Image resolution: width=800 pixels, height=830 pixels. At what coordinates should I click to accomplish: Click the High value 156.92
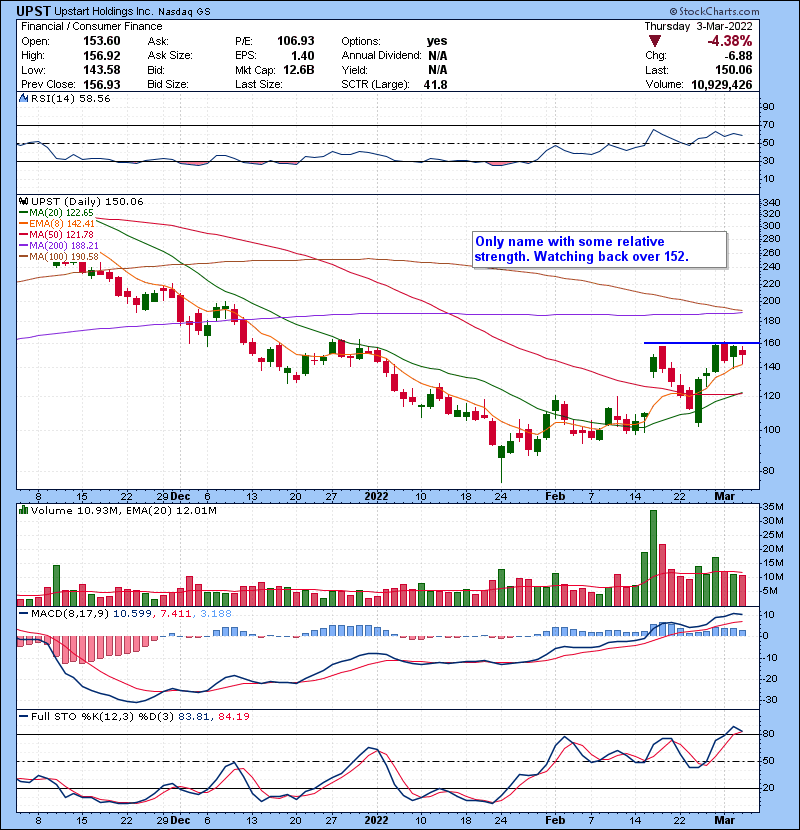102,56
